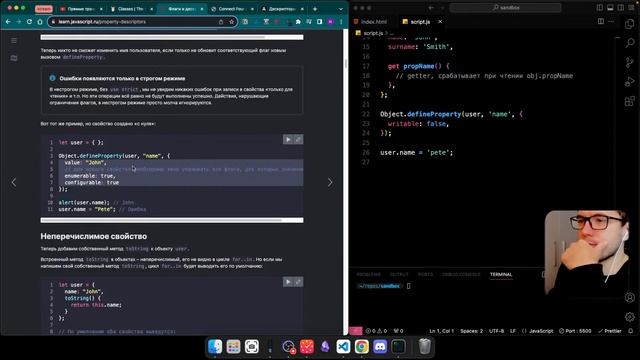The height and width of the screenshot is (360, 640).
Task: Open OUTPUT panel tab
Action: [x=399, y=274]
